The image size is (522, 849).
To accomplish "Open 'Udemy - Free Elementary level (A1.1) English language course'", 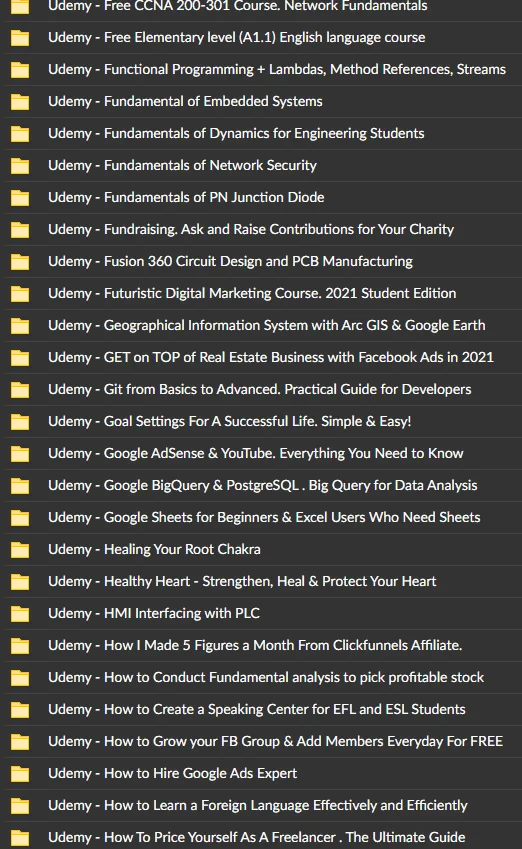I will pos(237,37).
